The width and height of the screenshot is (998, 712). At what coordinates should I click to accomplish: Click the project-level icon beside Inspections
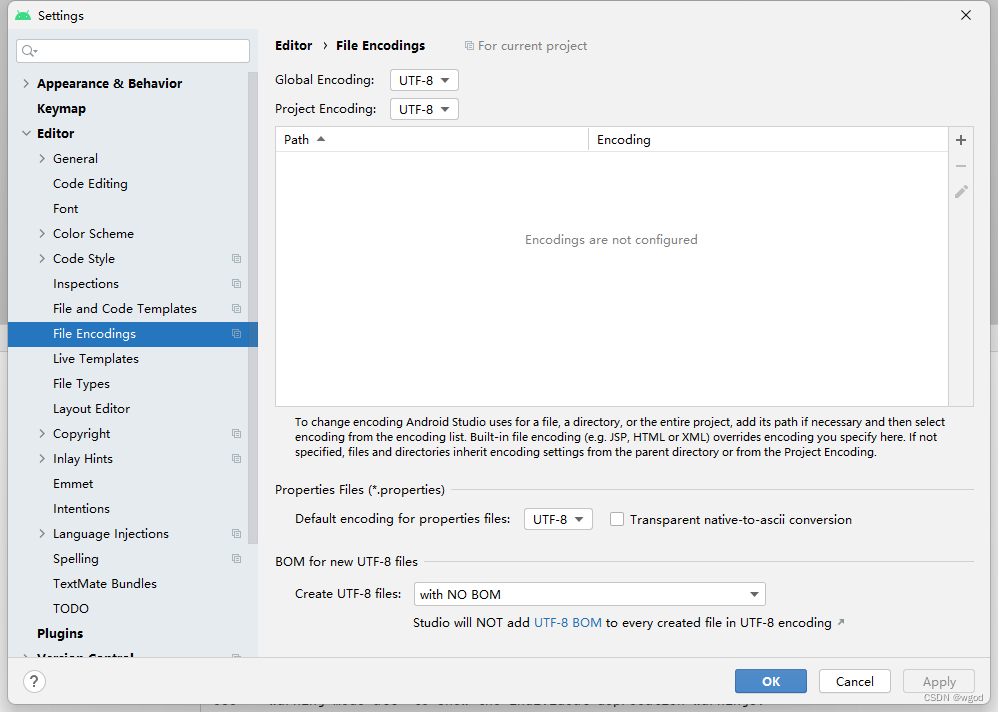click(x=236, y=283)
